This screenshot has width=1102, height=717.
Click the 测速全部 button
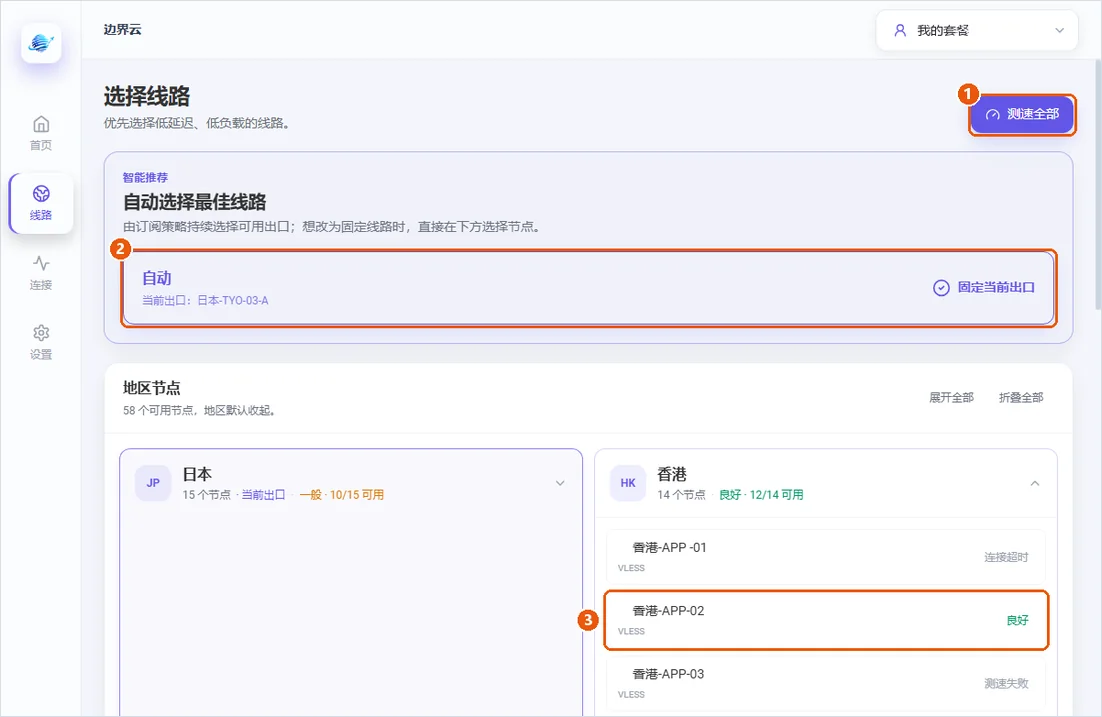click(1022, 114)
